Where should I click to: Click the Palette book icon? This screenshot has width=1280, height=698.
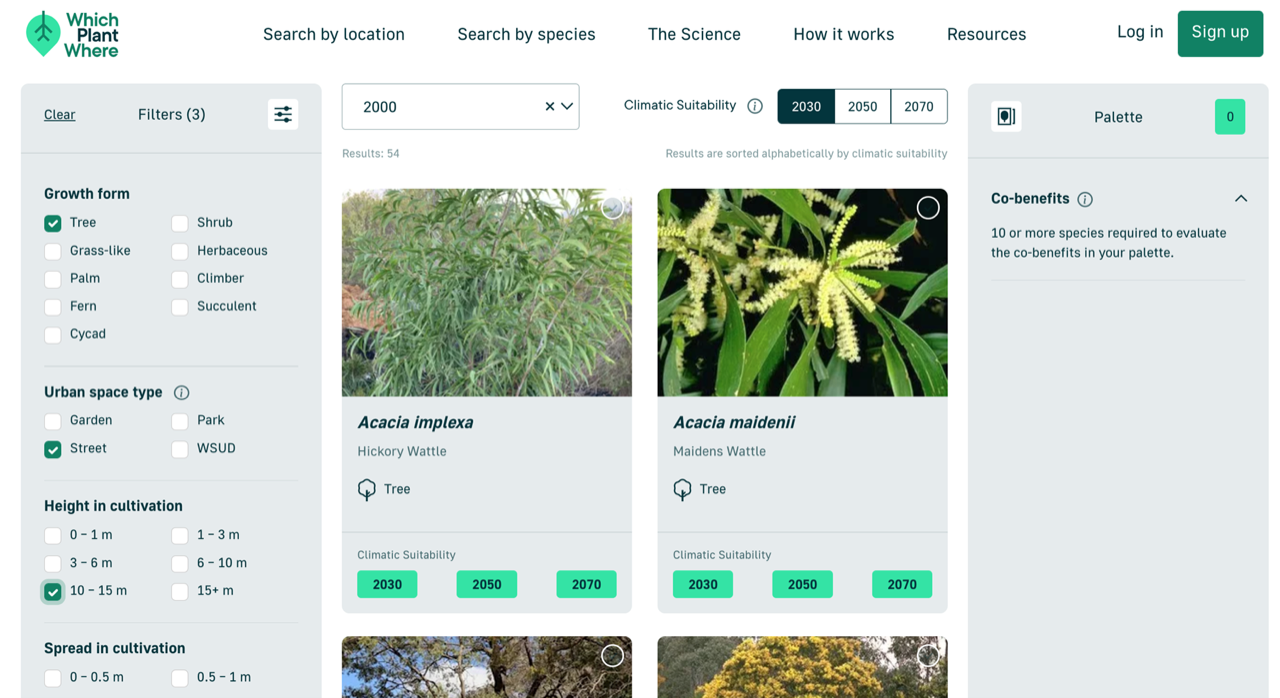click(1006, 117)
